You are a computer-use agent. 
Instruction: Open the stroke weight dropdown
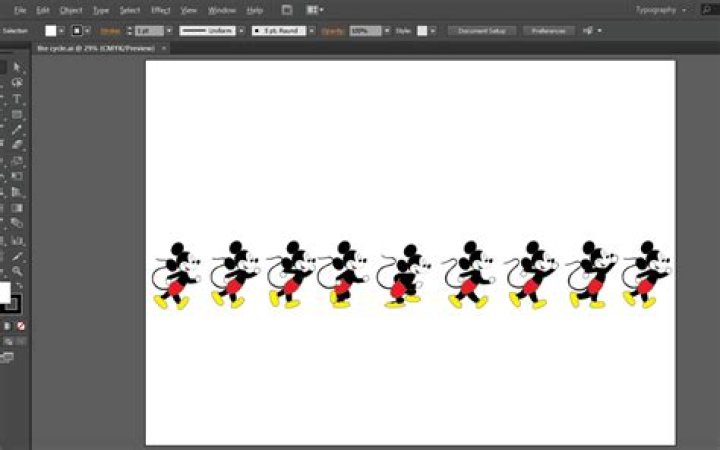tap(169, 31)
